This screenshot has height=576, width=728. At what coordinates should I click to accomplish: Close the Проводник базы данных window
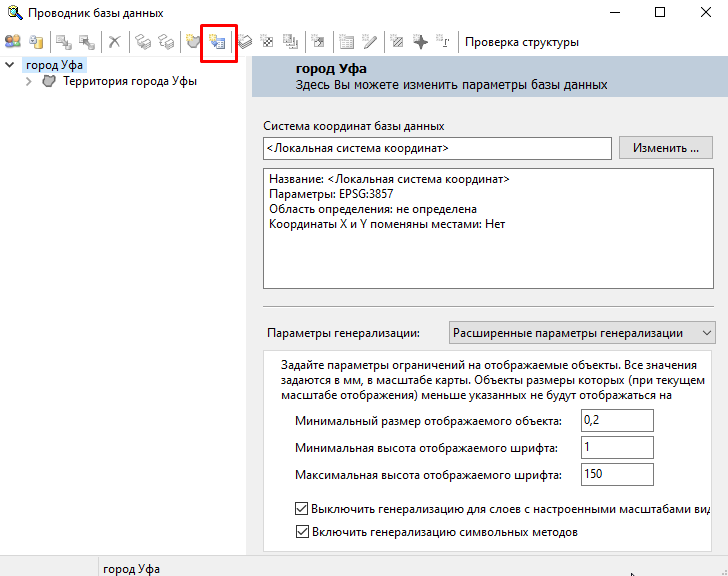pyautogui.click(x=706, y=13)
